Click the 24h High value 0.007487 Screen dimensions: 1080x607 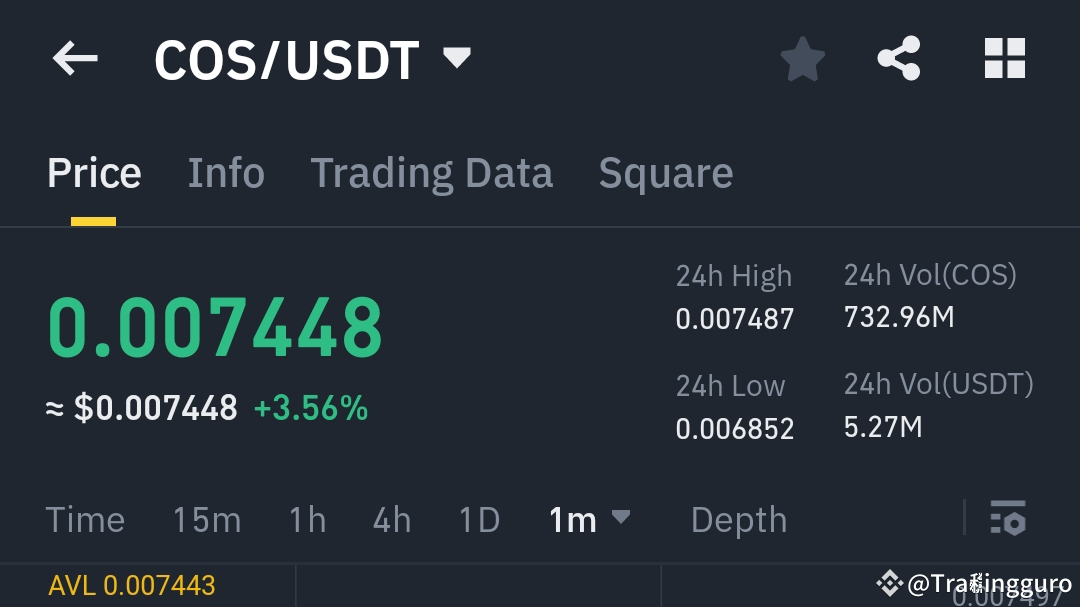(734, 319)
